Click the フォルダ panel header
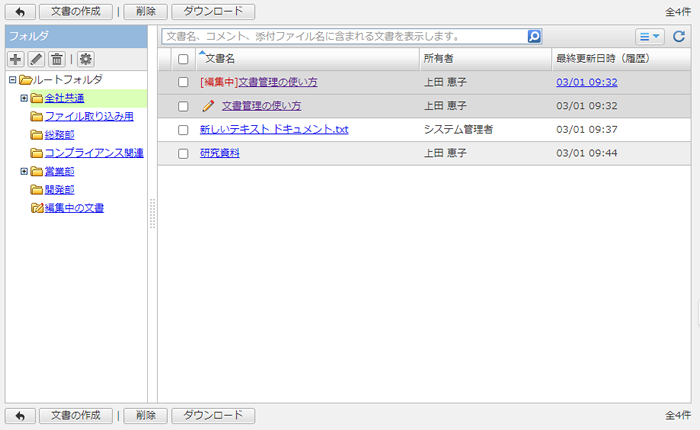 click(x=76, y=36)
